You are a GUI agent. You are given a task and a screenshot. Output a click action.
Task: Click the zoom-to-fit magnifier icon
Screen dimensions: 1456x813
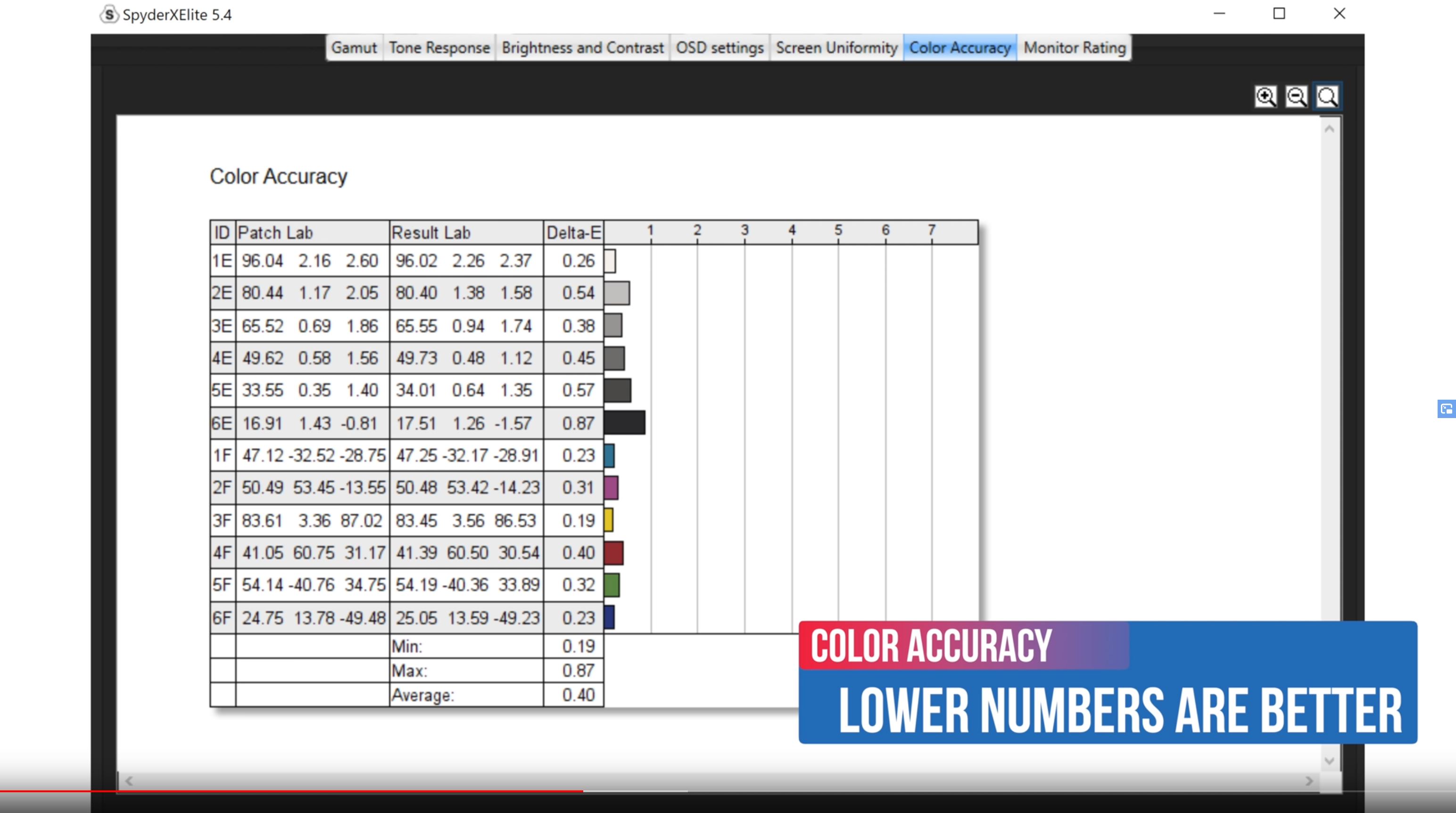click(x=1327, y=97)
